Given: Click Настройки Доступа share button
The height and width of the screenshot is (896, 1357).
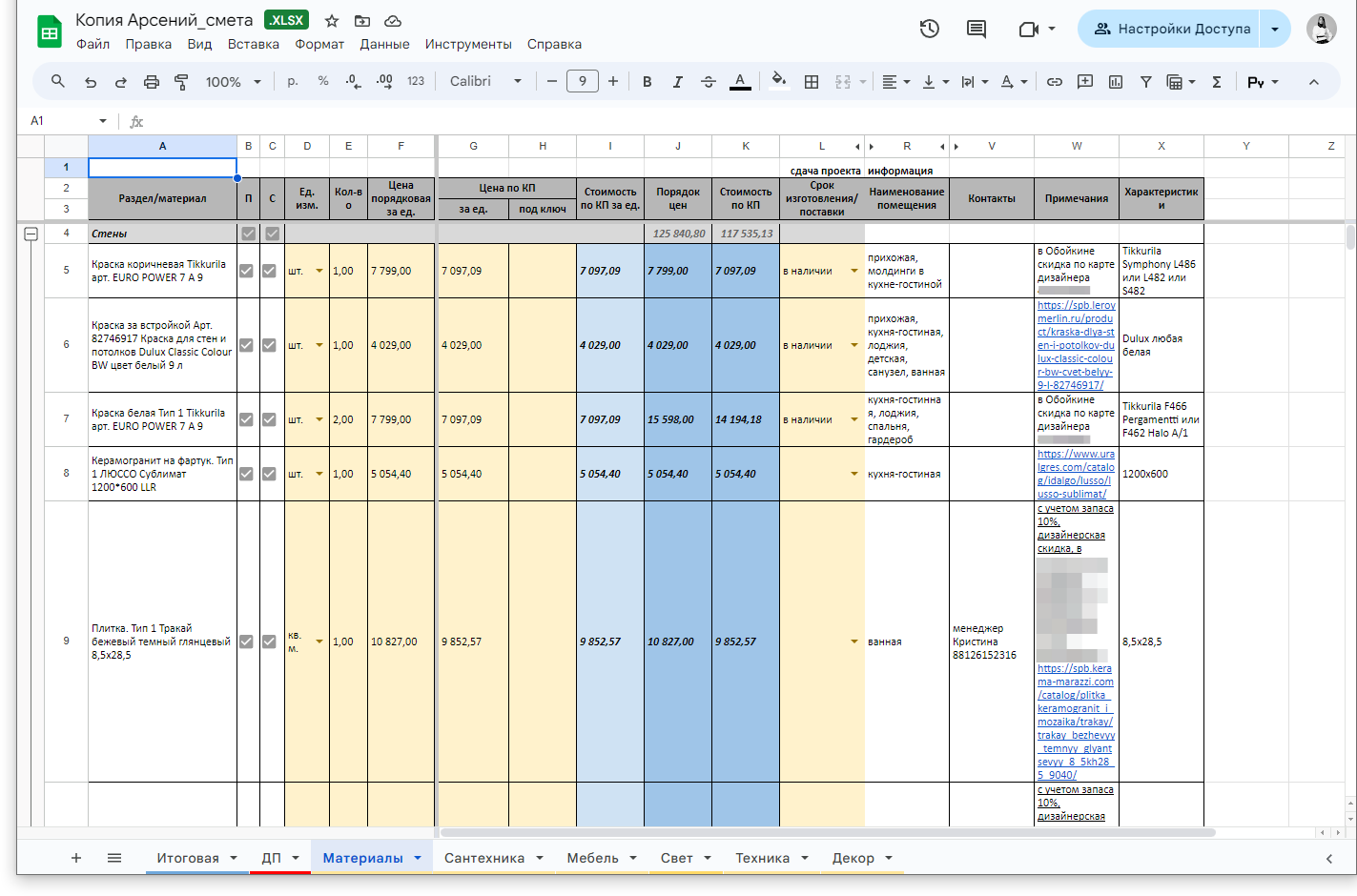Looking at the screenshot, I should [1171, 29].
